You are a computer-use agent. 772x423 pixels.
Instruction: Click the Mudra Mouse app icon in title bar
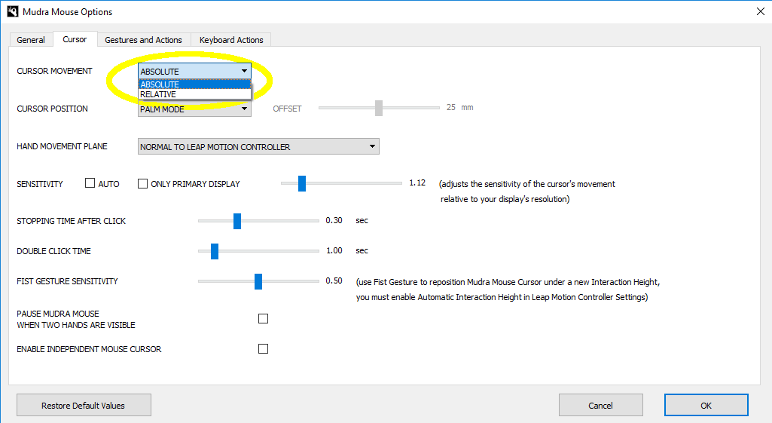click(x=12, y=11)
